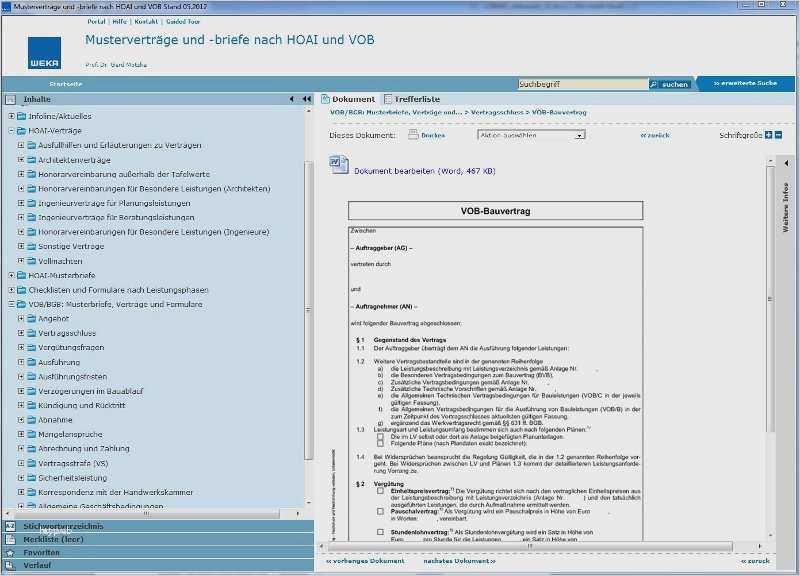Increase font size with plus icon

coord(768,135)
